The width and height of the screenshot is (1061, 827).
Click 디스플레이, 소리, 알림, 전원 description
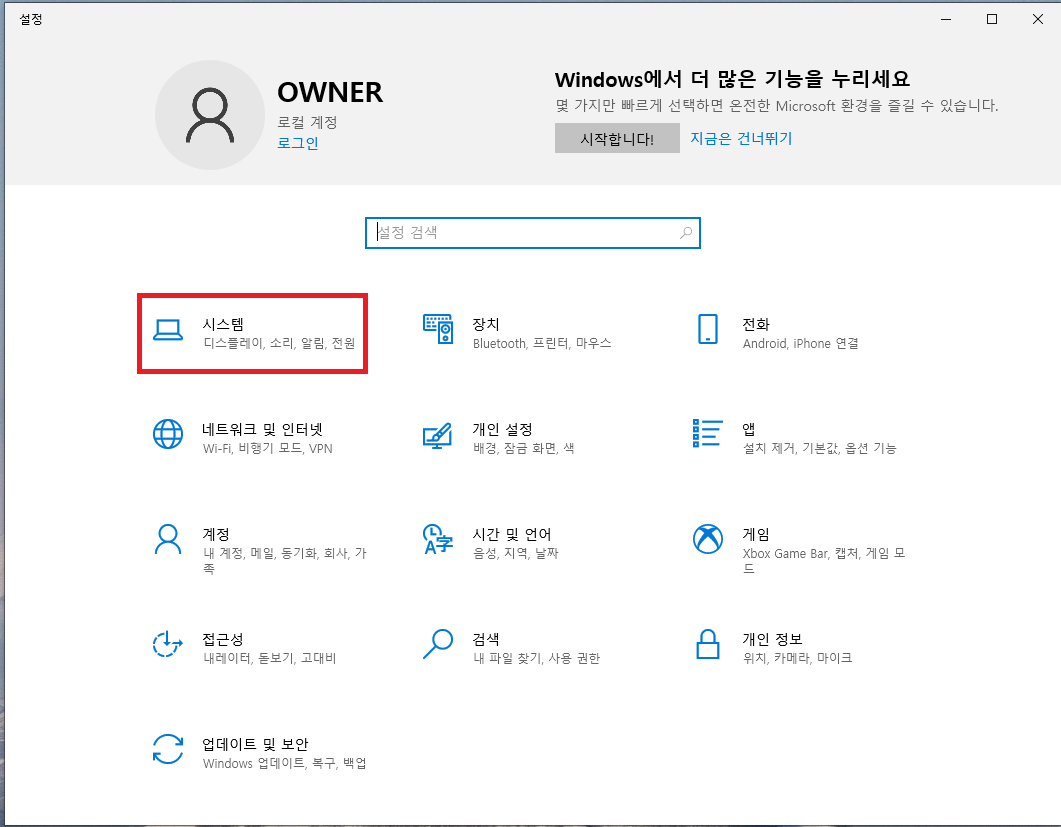point(279,343)
